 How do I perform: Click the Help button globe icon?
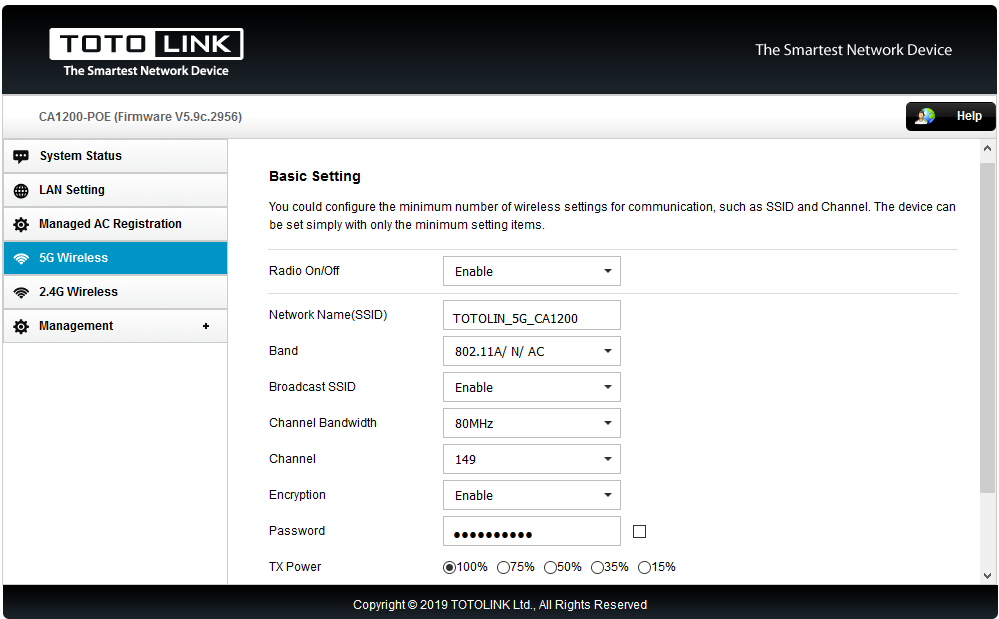pos(925,116)
